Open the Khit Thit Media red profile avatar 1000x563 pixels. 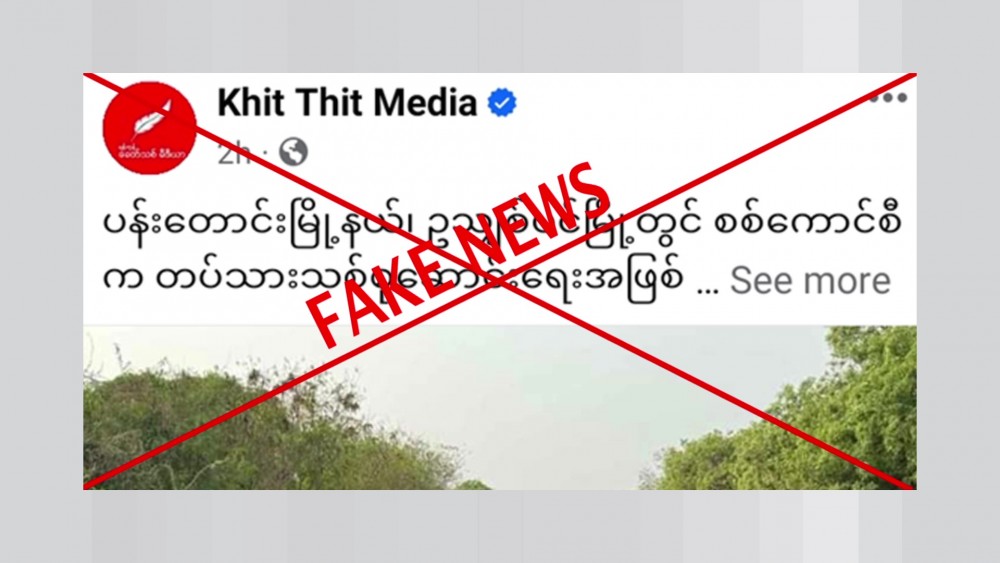[149, 128]
